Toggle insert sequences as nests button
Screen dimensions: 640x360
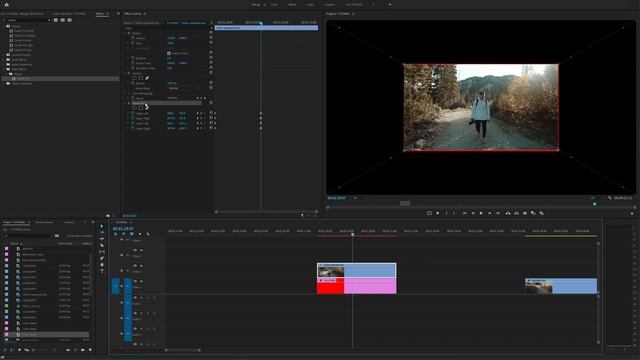coord(115,234)
